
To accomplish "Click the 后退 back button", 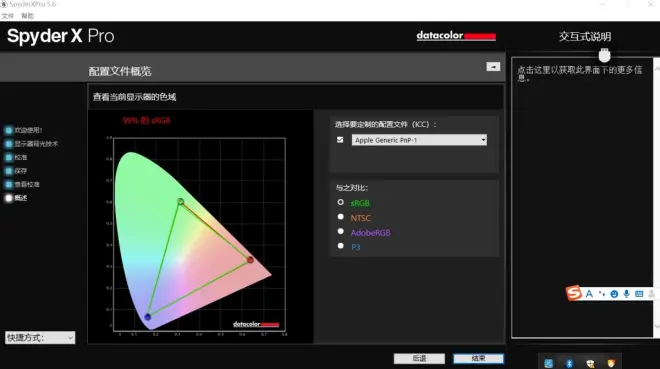I will [x=419, y=358].
